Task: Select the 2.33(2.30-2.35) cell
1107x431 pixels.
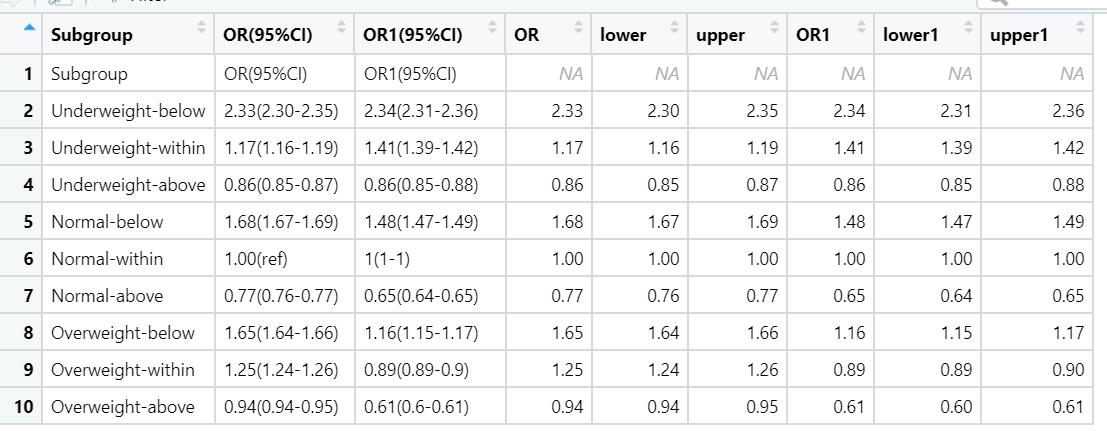Action: 280,111
